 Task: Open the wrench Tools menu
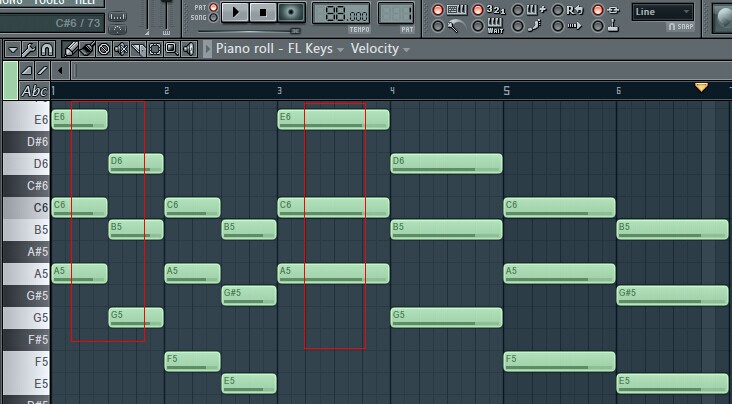(x=29, y=49)
